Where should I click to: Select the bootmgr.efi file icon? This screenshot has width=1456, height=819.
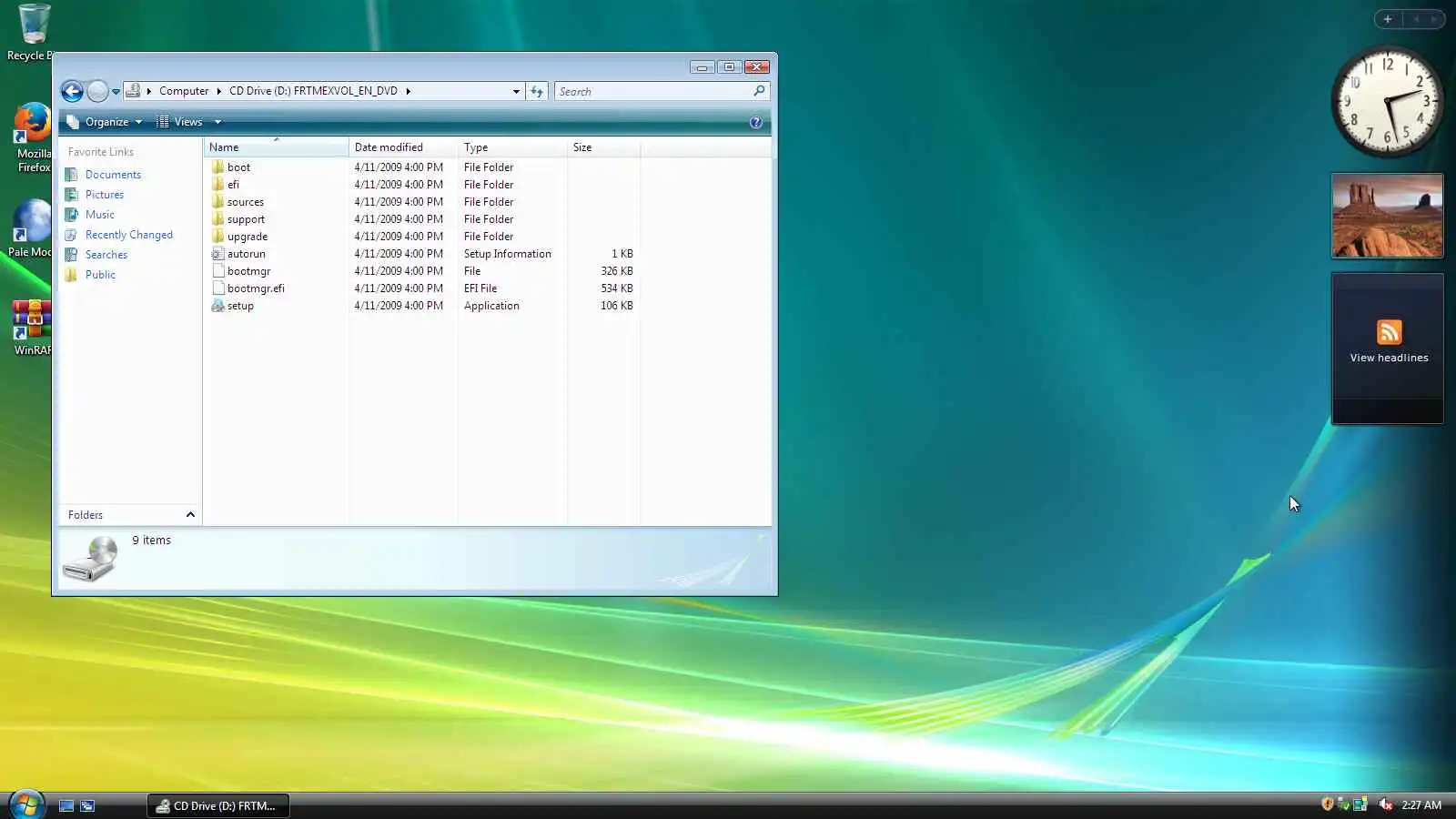coord(217,288)
